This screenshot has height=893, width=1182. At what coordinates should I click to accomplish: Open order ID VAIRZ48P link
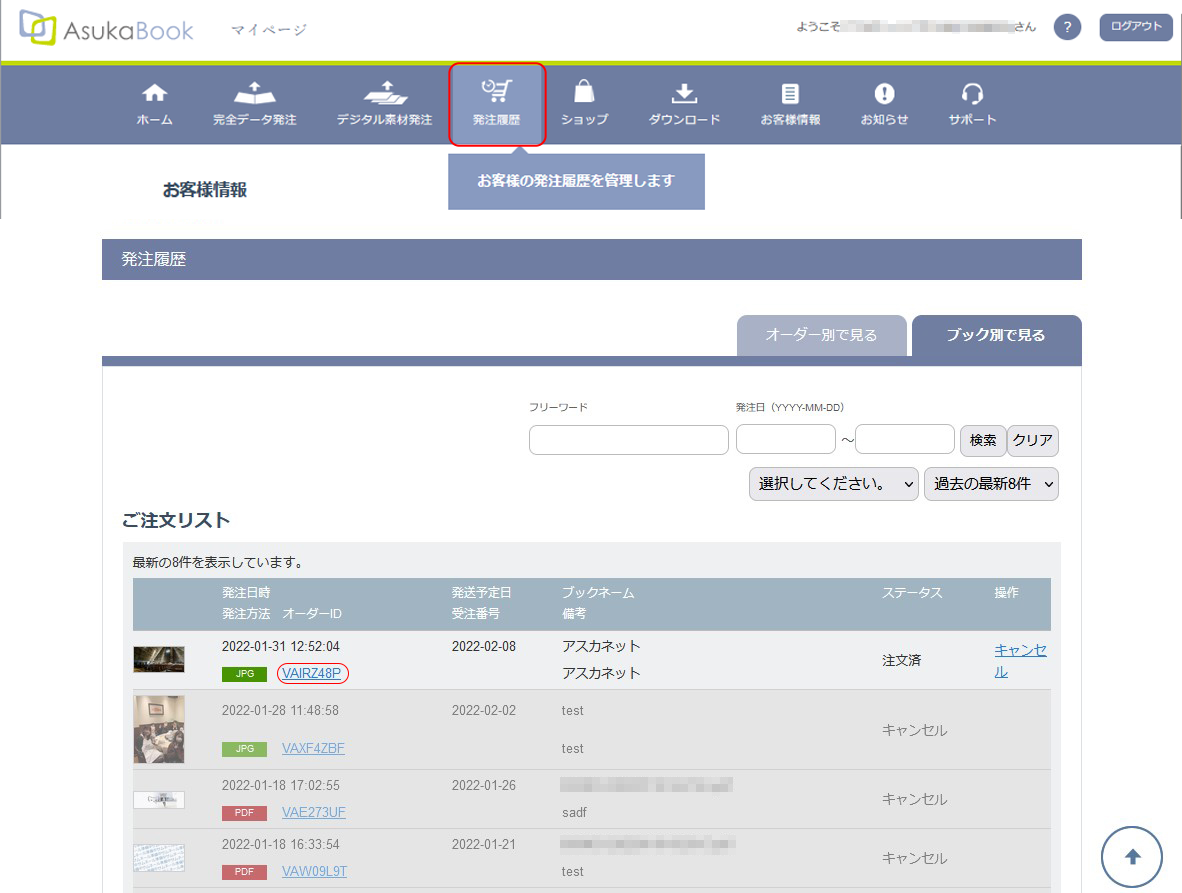(313, 674)
